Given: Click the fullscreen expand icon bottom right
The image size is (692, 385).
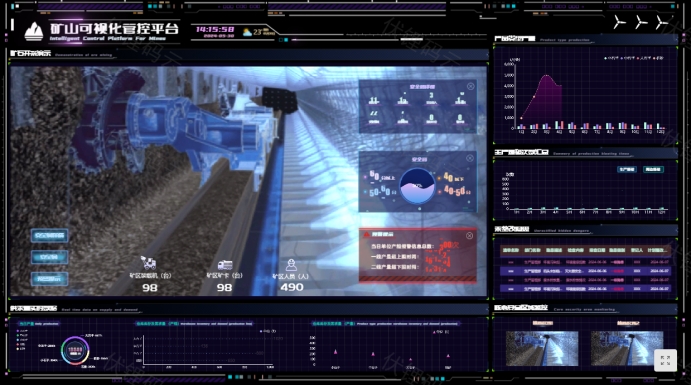Looking at the screenshot, I should 665,360.
